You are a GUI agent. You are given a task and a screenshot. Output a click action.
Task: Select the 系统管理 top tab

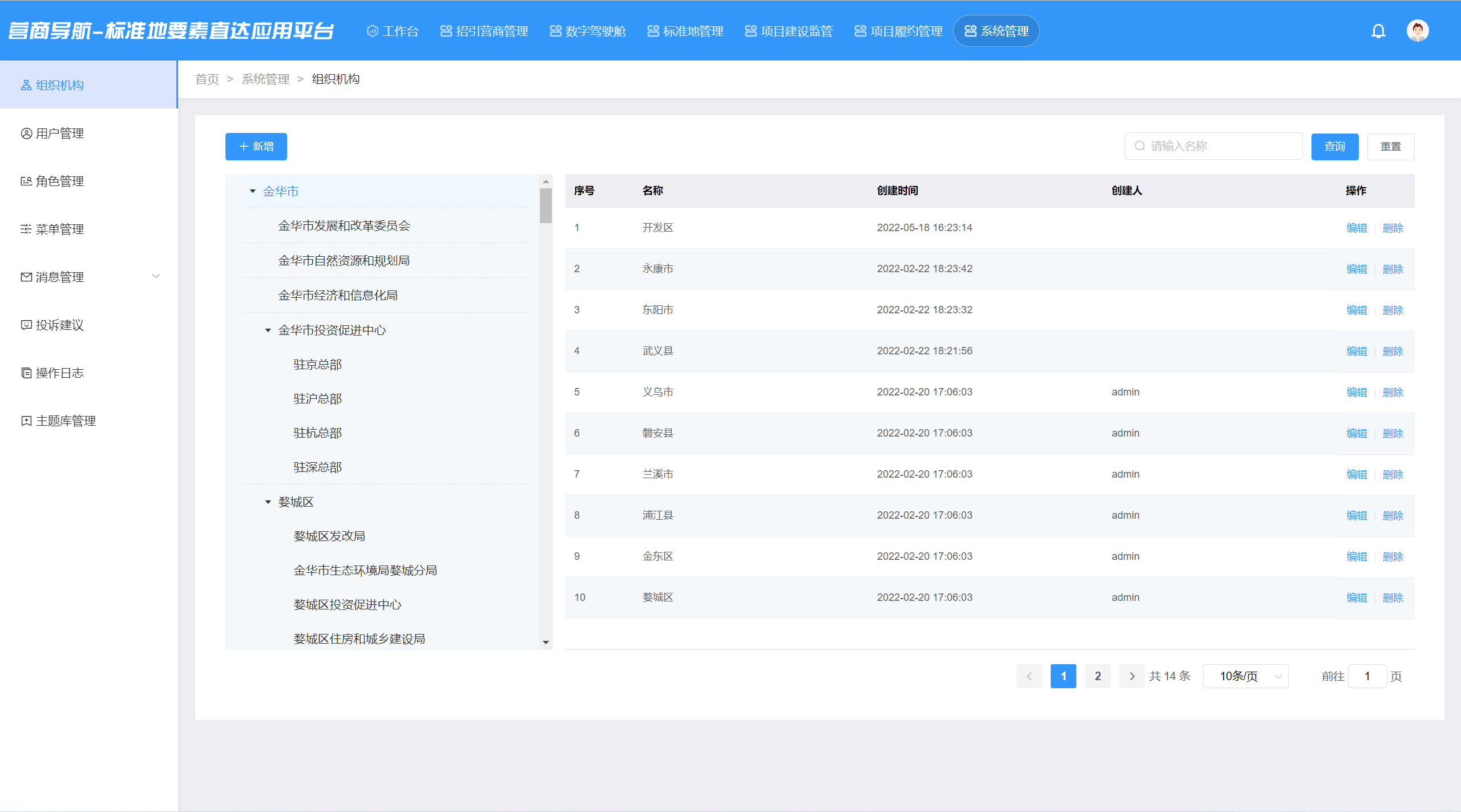tap(996, 31)
